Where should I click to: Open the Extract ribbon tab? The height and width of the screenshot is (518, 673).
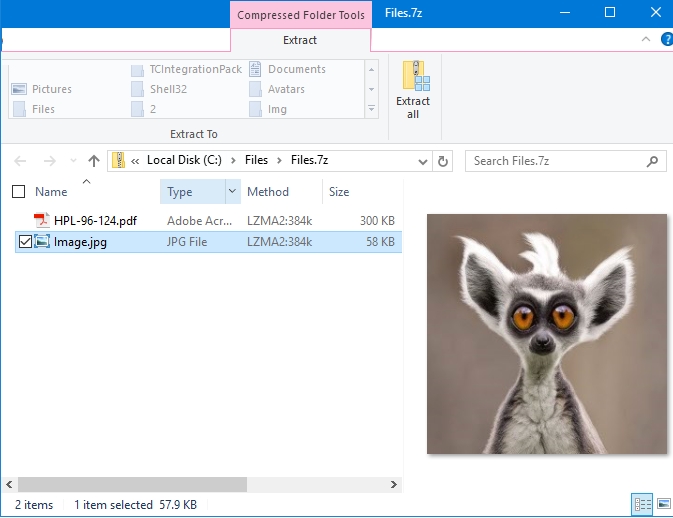300,40
